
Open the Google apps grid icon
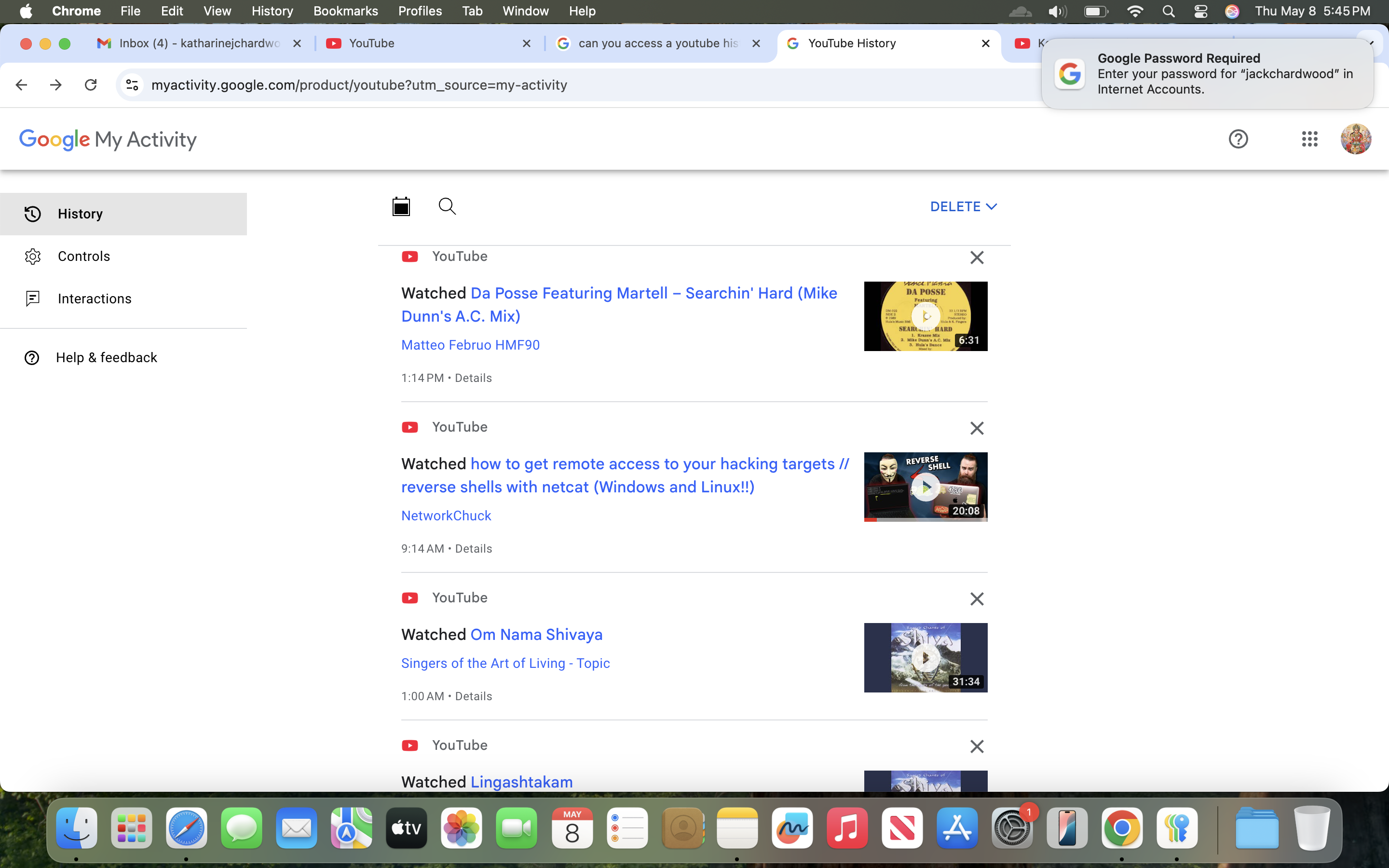(1309, 139)
